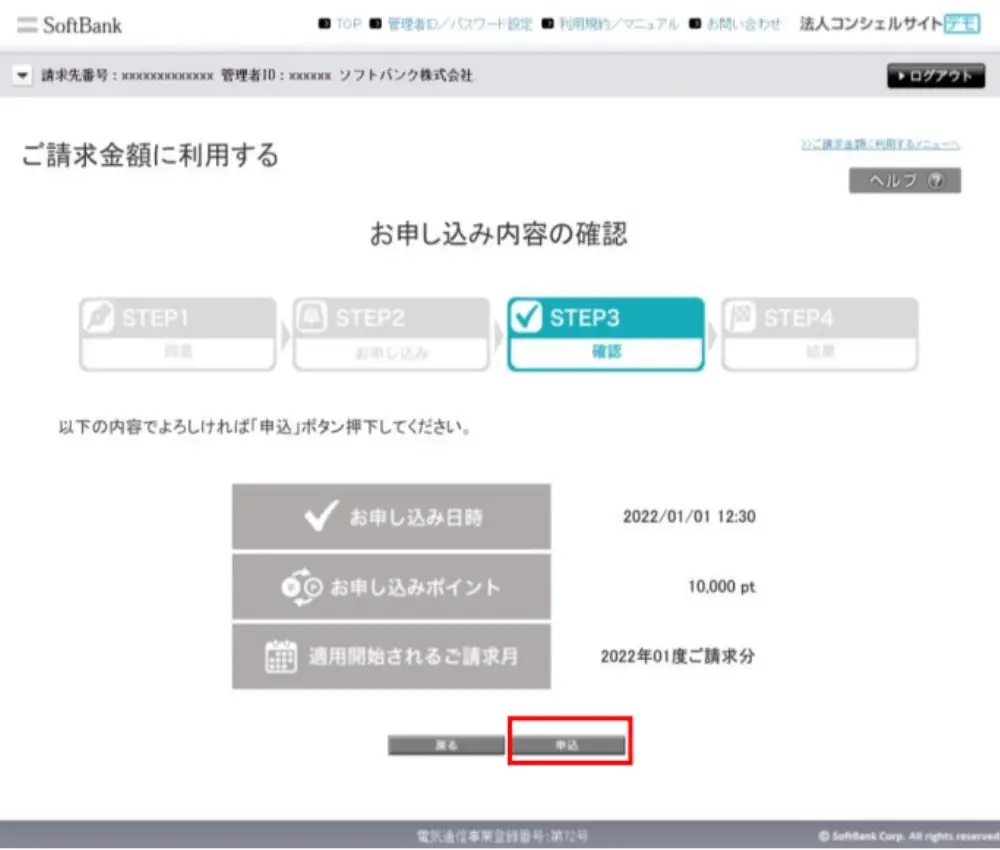Click the ソフトバンク株式会社 company name

point(406,75)
